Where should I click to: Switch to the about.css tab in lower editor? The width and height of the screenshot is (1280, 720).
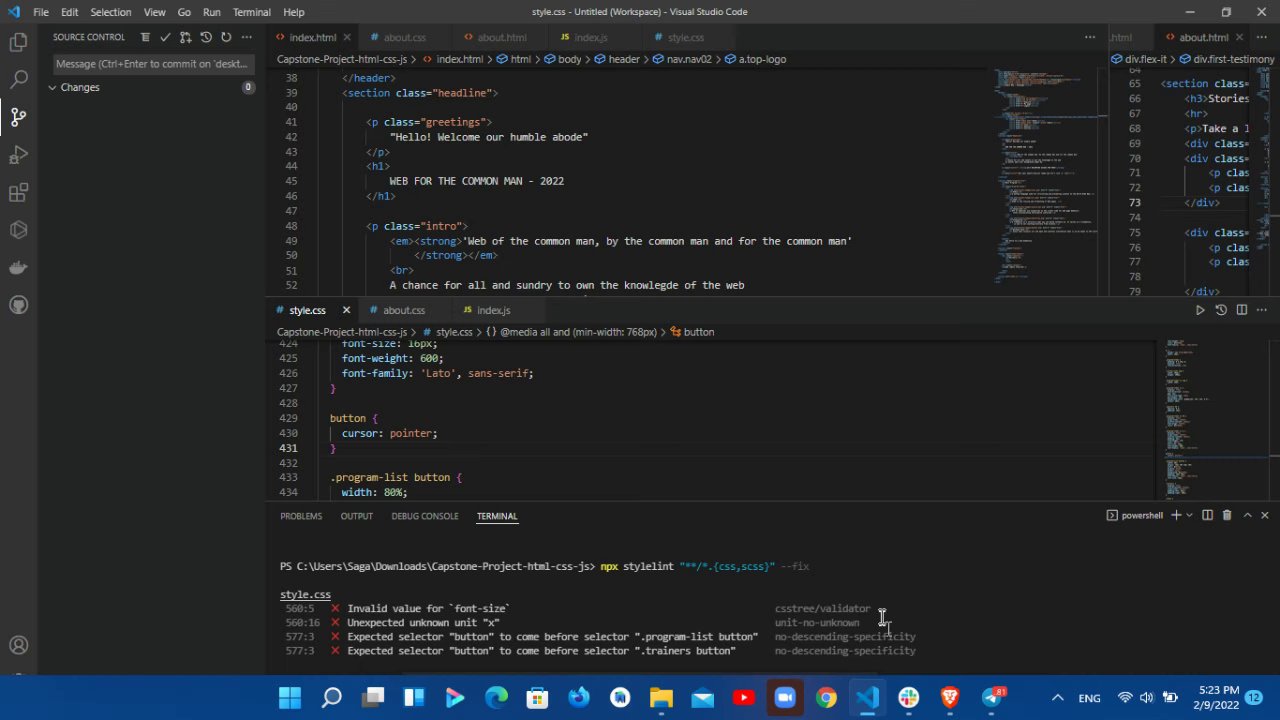click(403, 310)
